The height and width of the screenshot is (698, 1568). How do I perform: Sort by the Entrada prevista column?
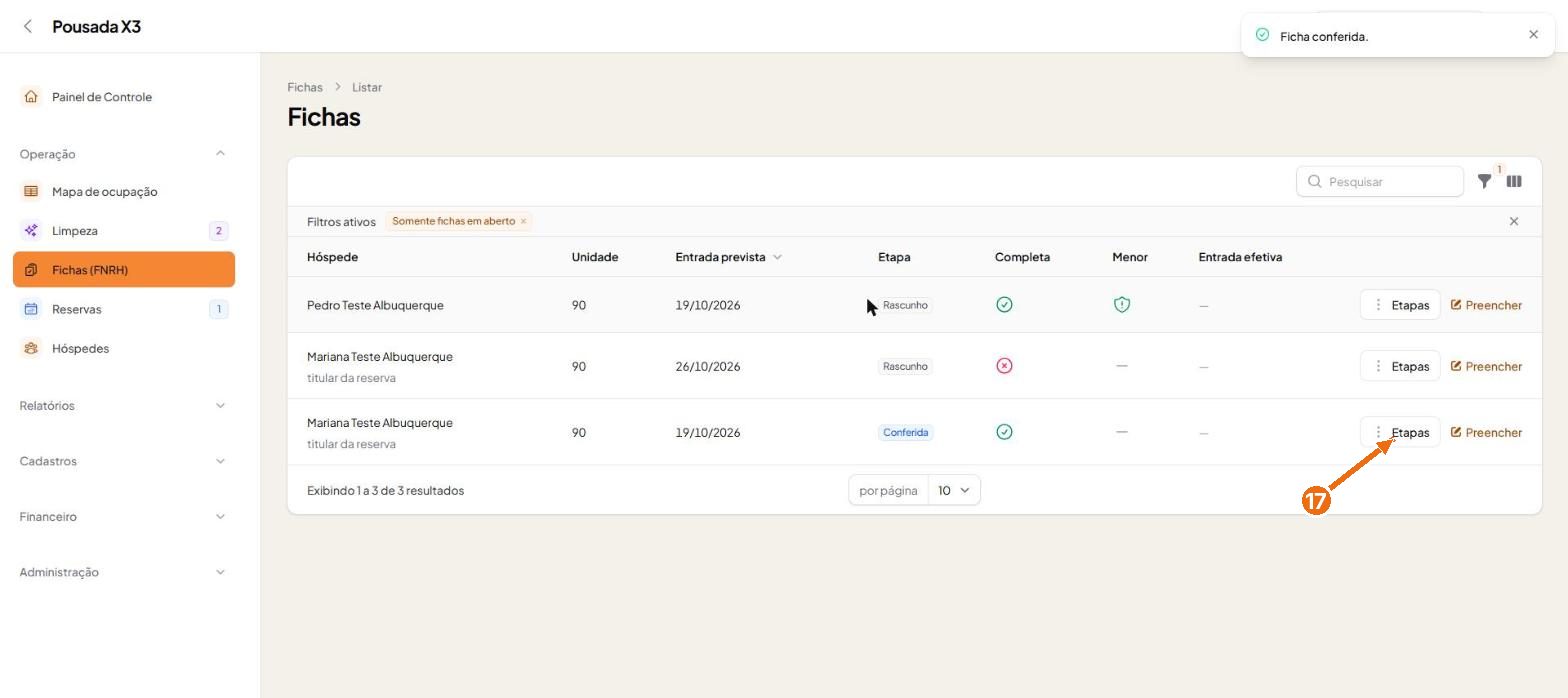pyautogui.click(x=728, y=257)
